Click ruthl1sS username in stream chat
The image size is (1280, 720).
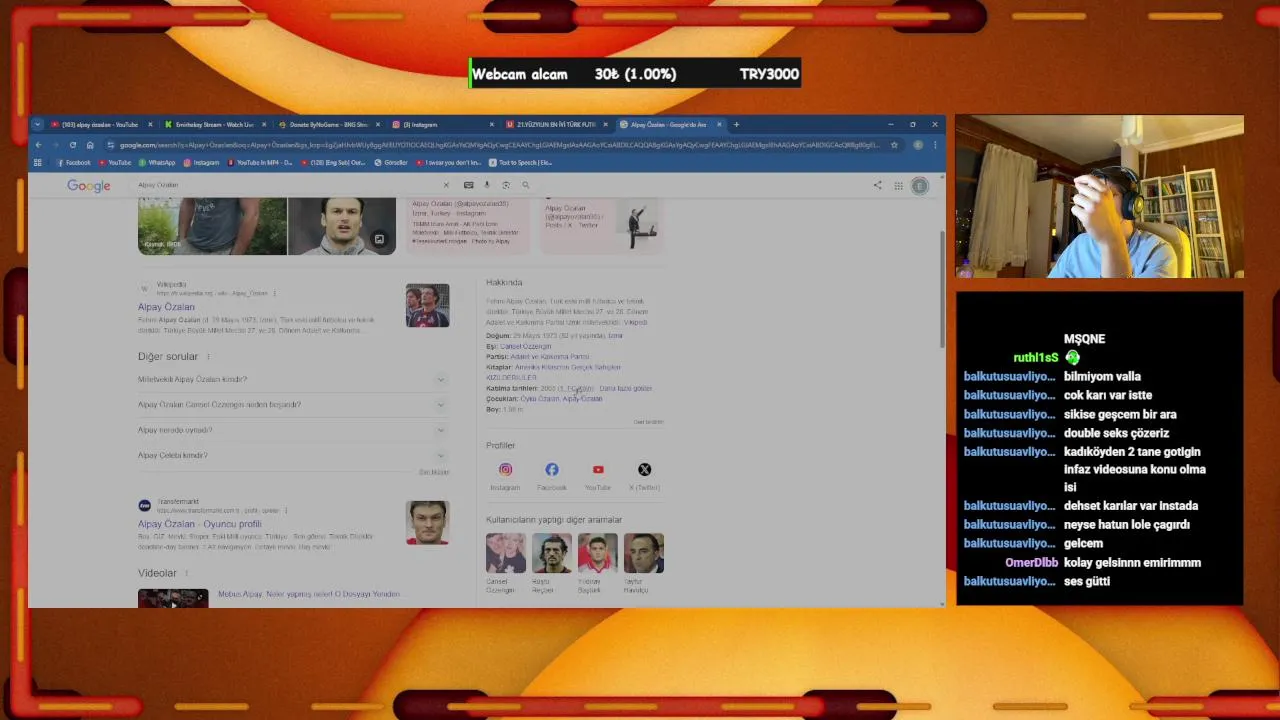click(x=1035, y=358)
